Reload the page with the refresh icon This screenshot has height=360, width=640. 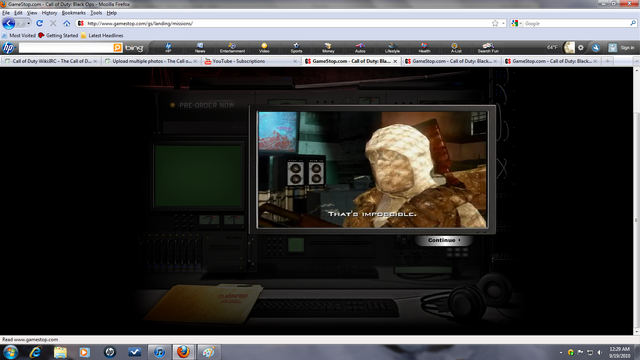(x=40, y=23)
